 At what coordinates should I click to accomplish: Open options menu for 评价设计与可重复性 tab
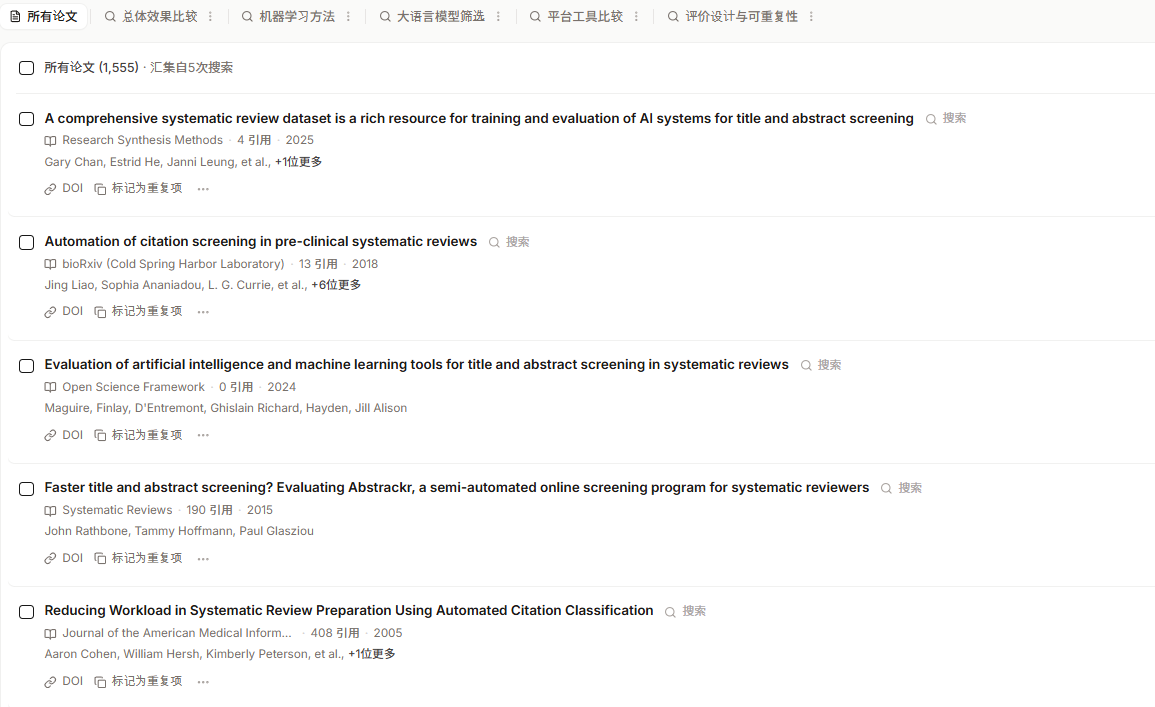click(x=812, y=16)
